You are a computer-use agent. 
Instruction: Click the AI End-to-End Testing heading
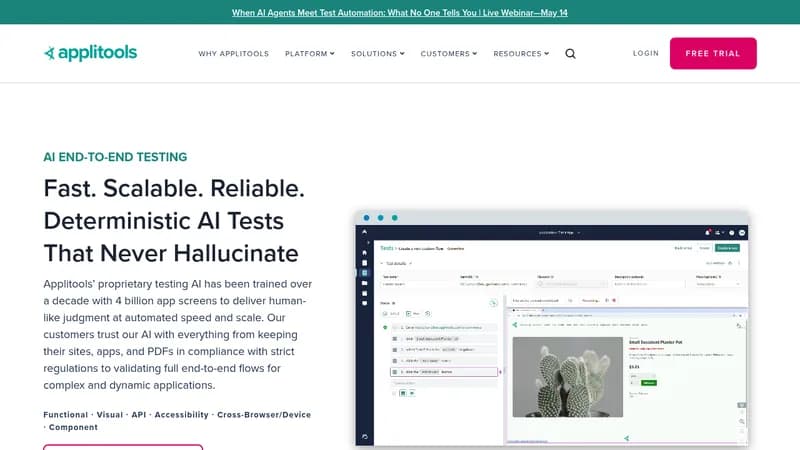[115, 157]
